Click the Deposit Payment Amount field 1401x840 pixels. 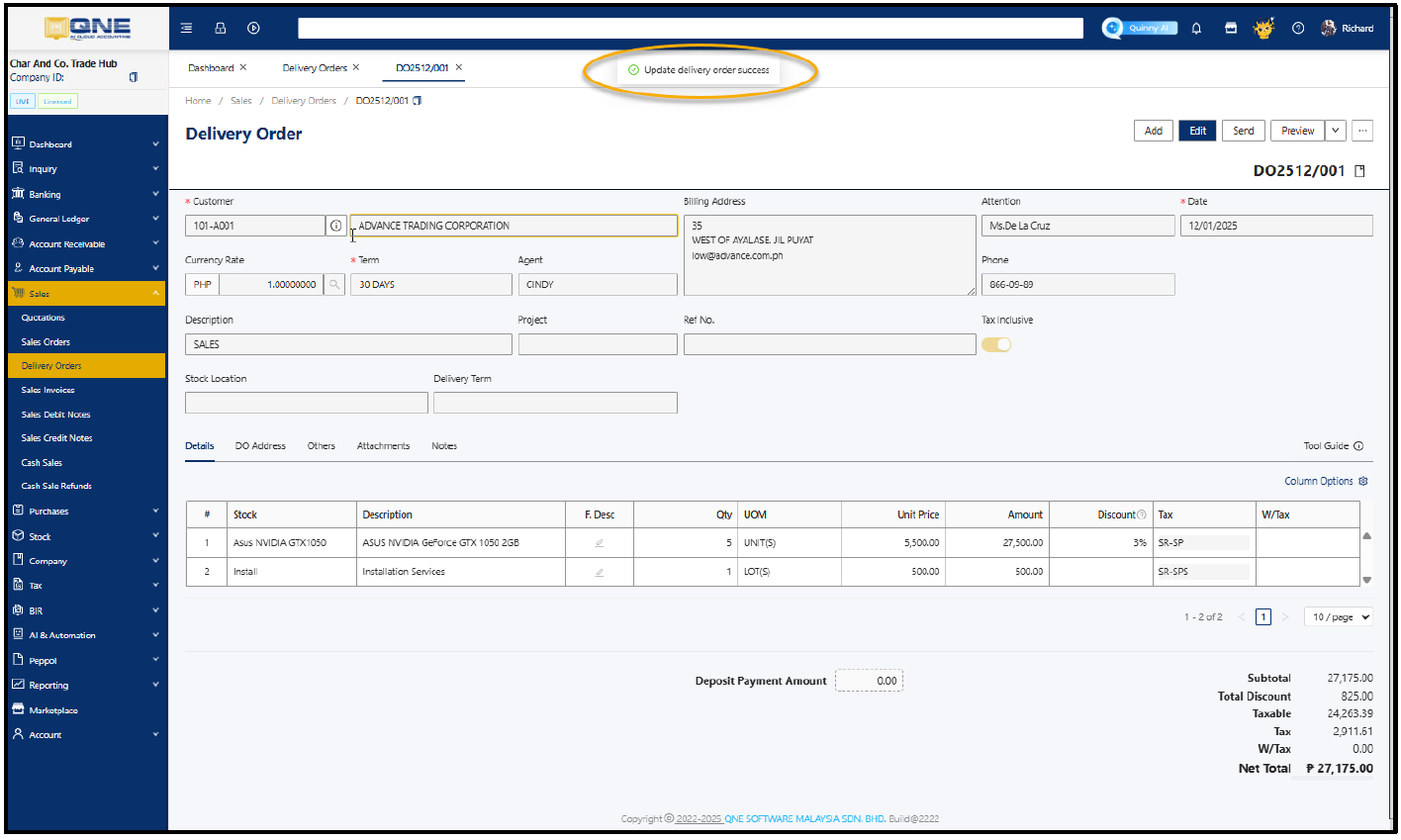pyautogui.click(x=869, y=681)
